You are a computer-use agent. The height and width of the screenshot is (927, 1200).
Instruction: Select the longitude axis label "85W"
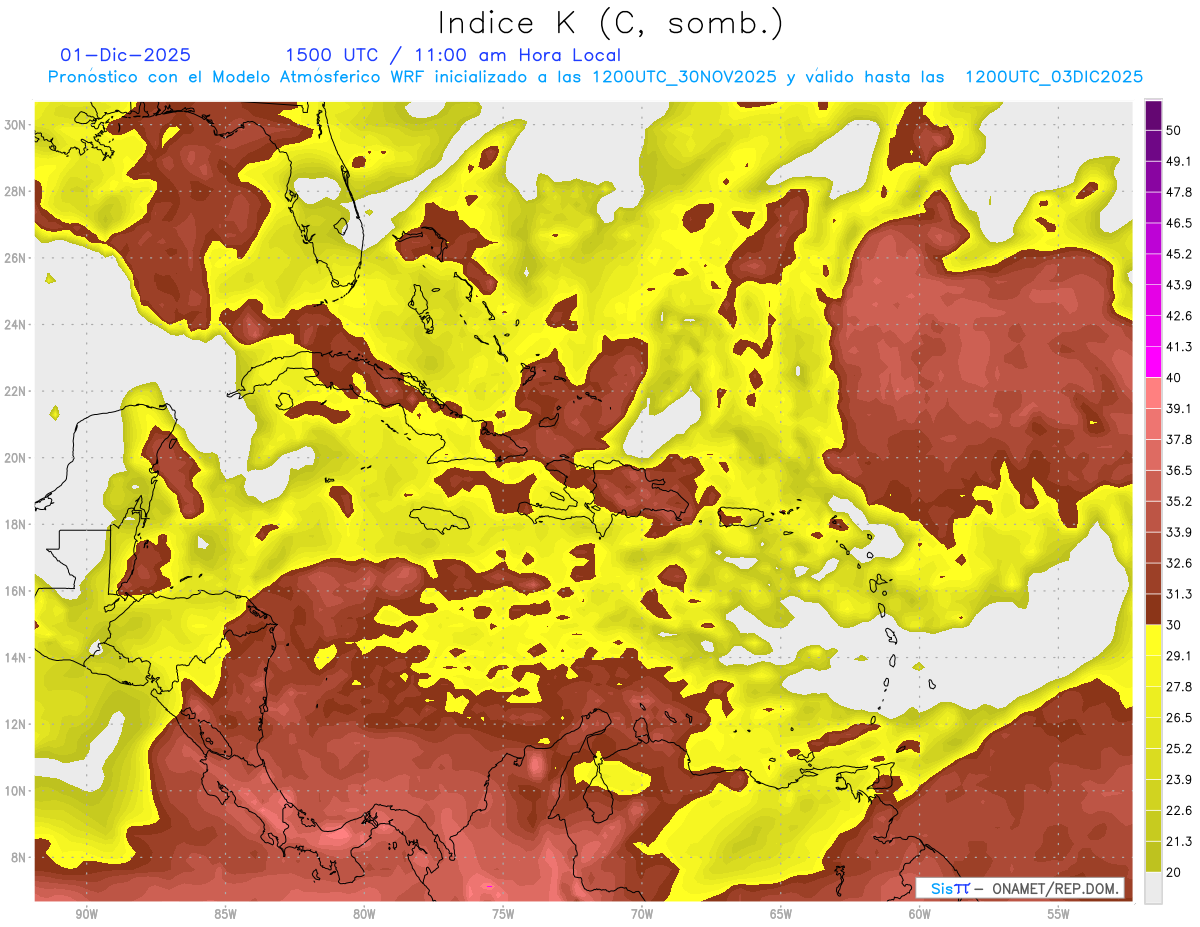[225, 914]
